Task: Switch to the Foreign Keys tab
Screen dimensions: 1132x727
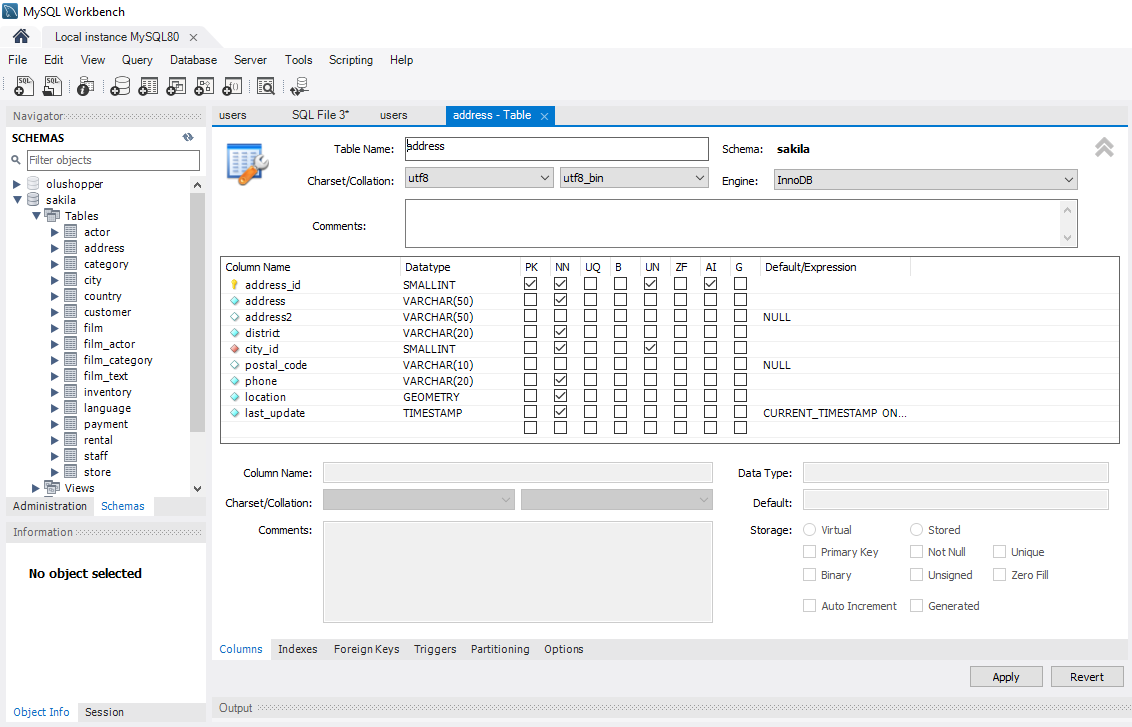Action: 366,649
